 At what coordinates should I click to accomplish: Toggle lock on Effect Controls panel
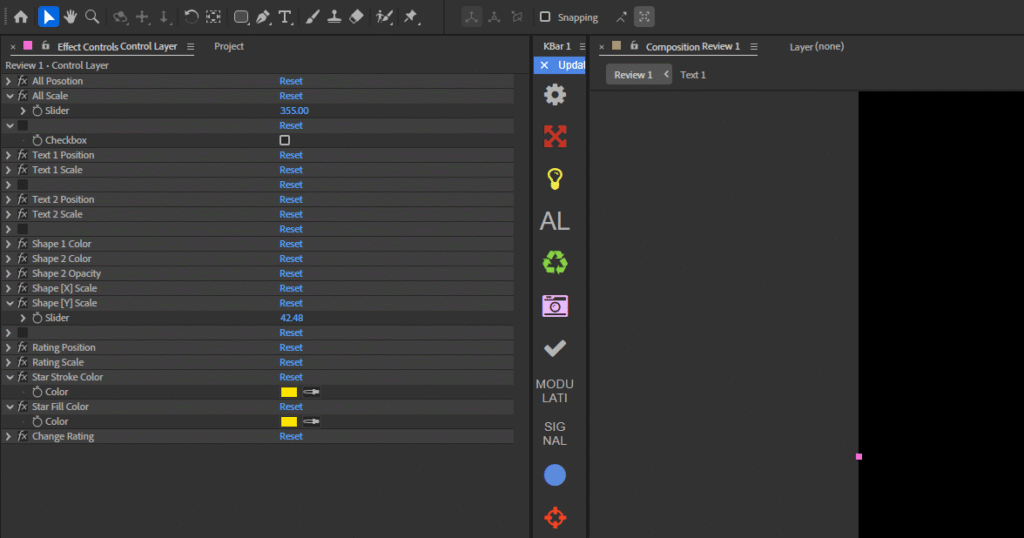(x=45, y=46)
